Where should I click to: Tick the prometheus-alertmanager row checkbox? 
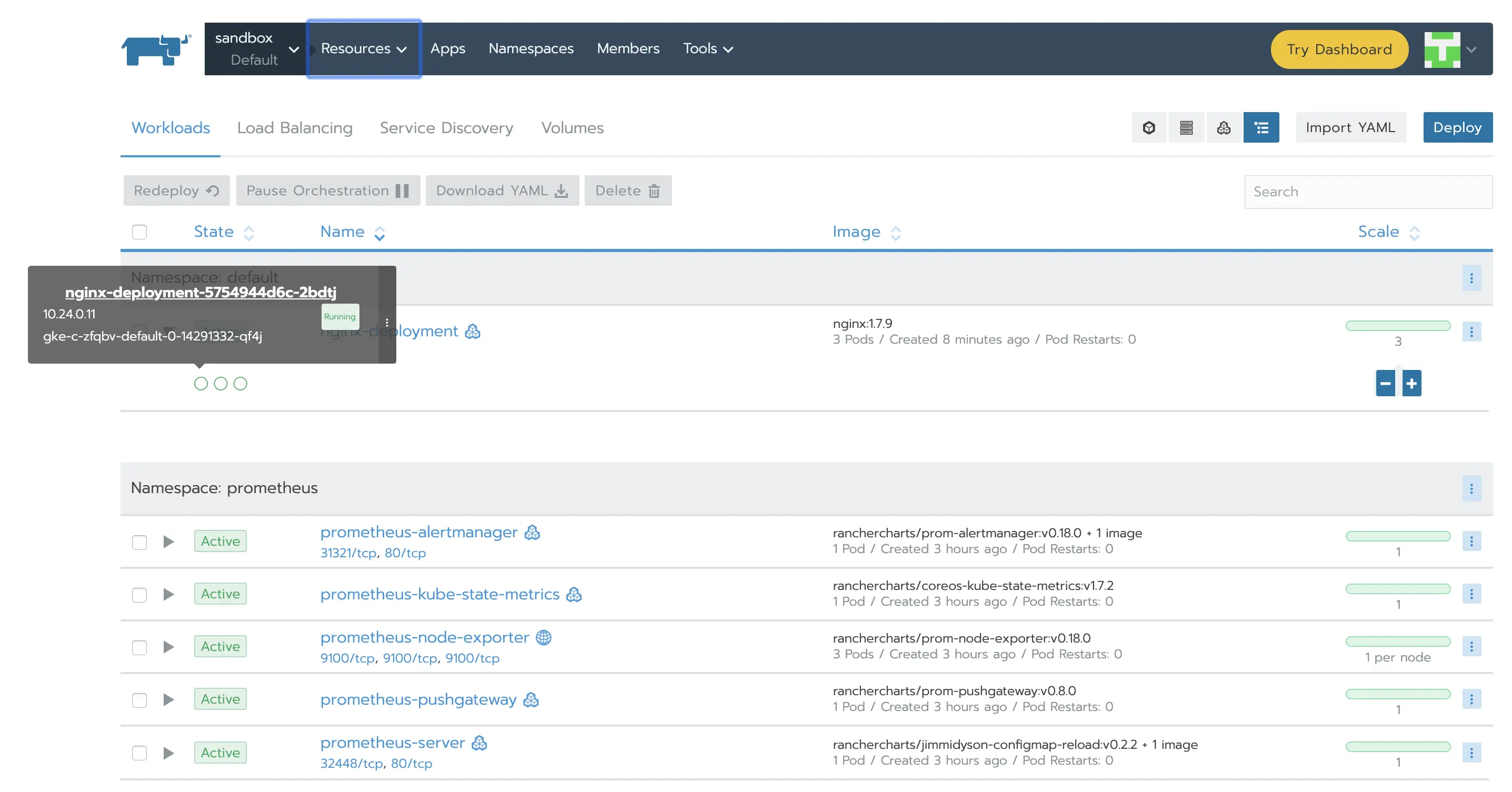139,542
